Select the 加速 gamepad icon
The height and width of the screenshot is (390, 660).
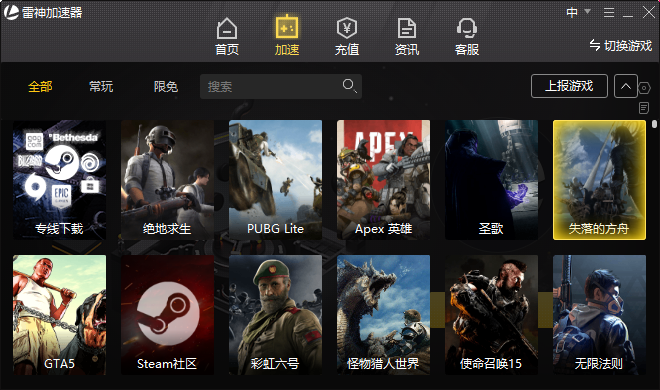coord(287,27)
